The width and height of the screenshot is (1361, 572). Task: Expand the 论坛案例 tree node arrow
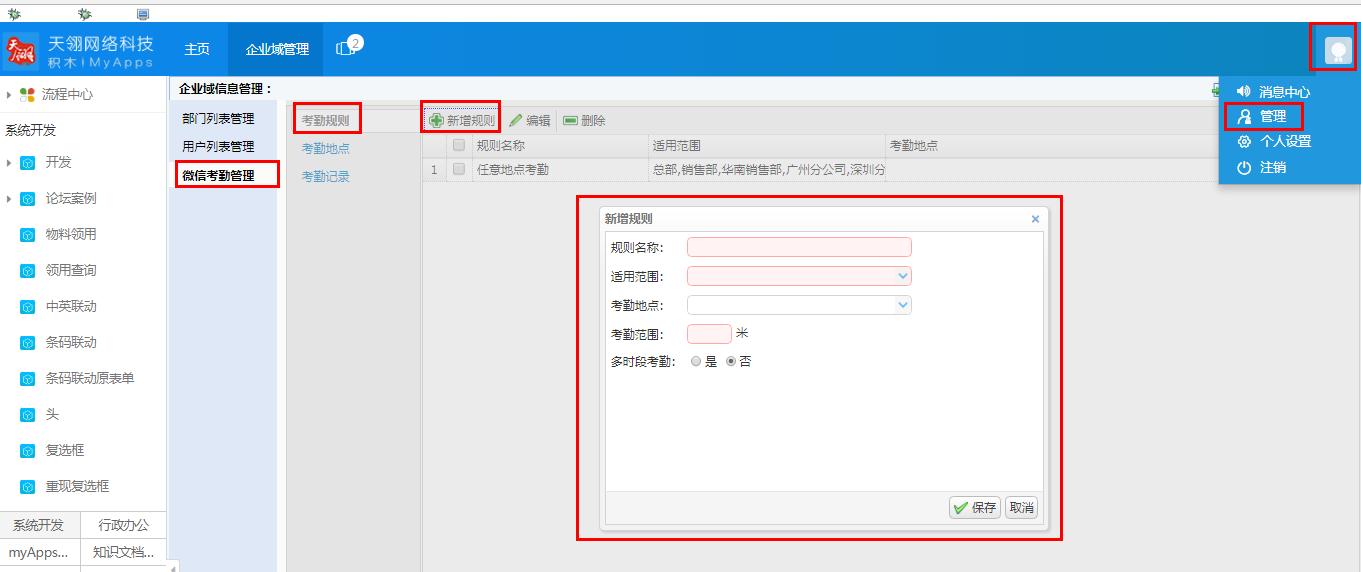click(9, 199)
